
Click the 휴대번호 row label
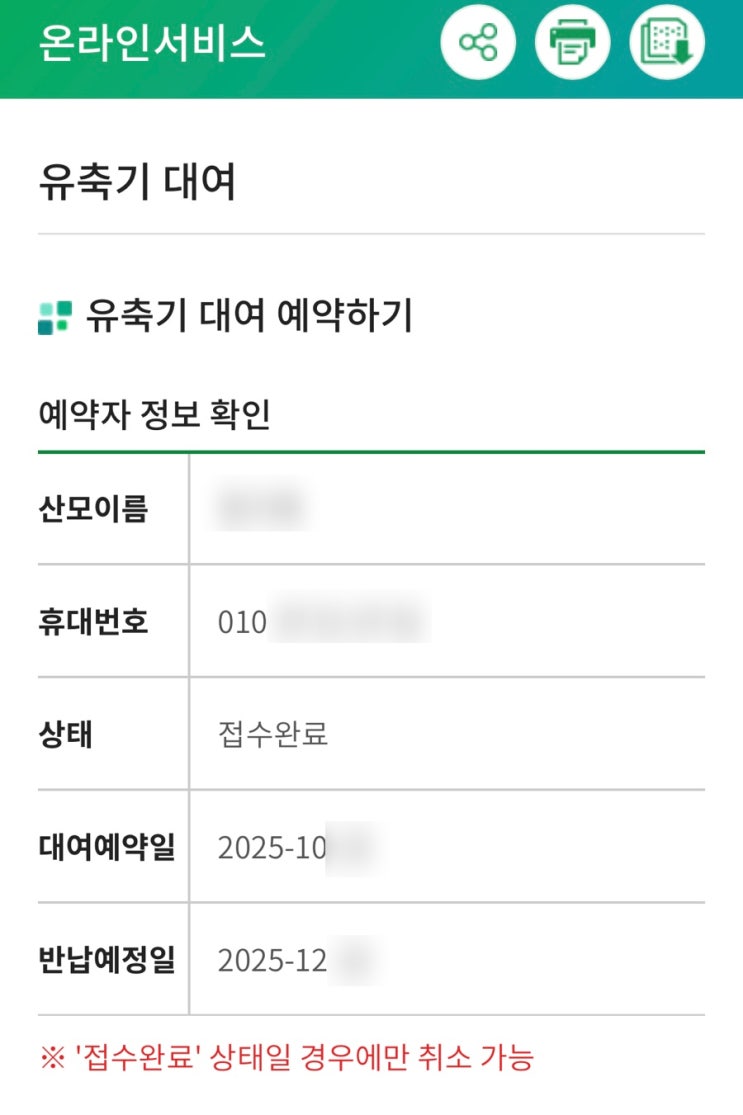point(93,622)
